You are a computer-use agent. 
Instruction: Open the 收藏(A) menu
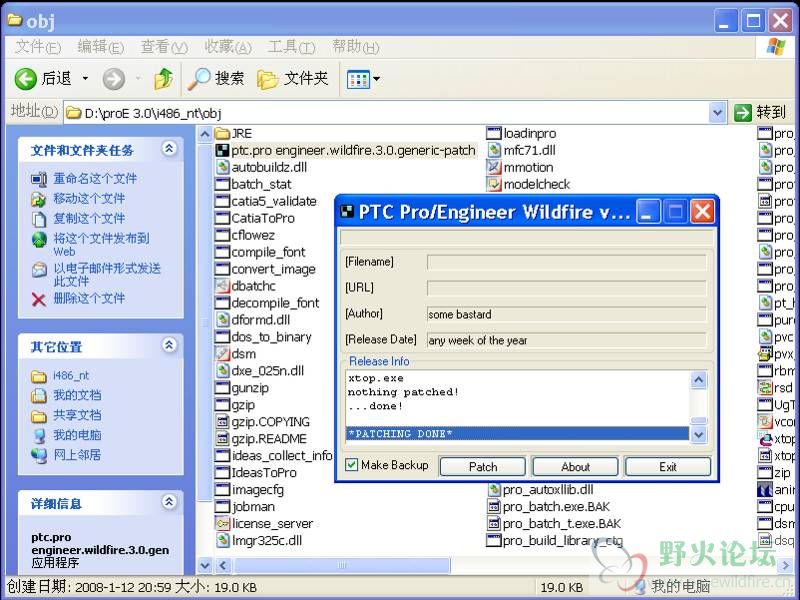(228, 47)
